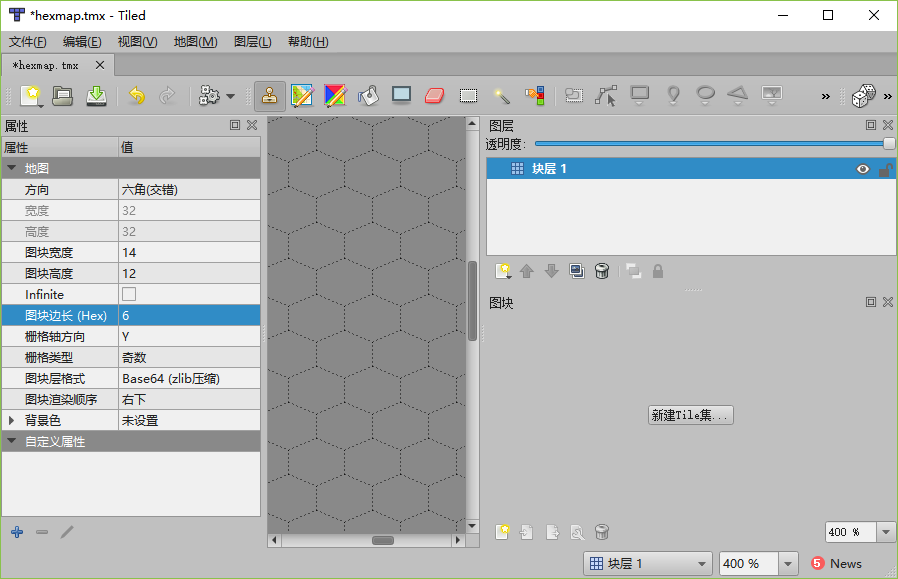Click the New map toolbar icon

31,96
